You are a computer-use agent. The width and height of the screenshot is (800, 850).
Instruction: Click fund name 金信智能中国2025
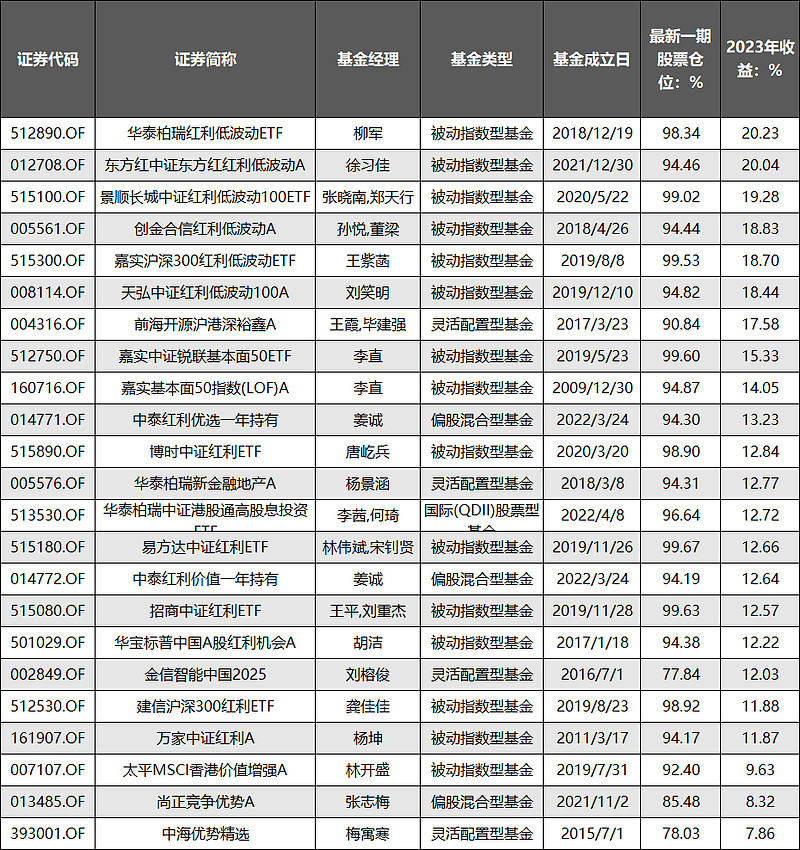click(205, 675)
